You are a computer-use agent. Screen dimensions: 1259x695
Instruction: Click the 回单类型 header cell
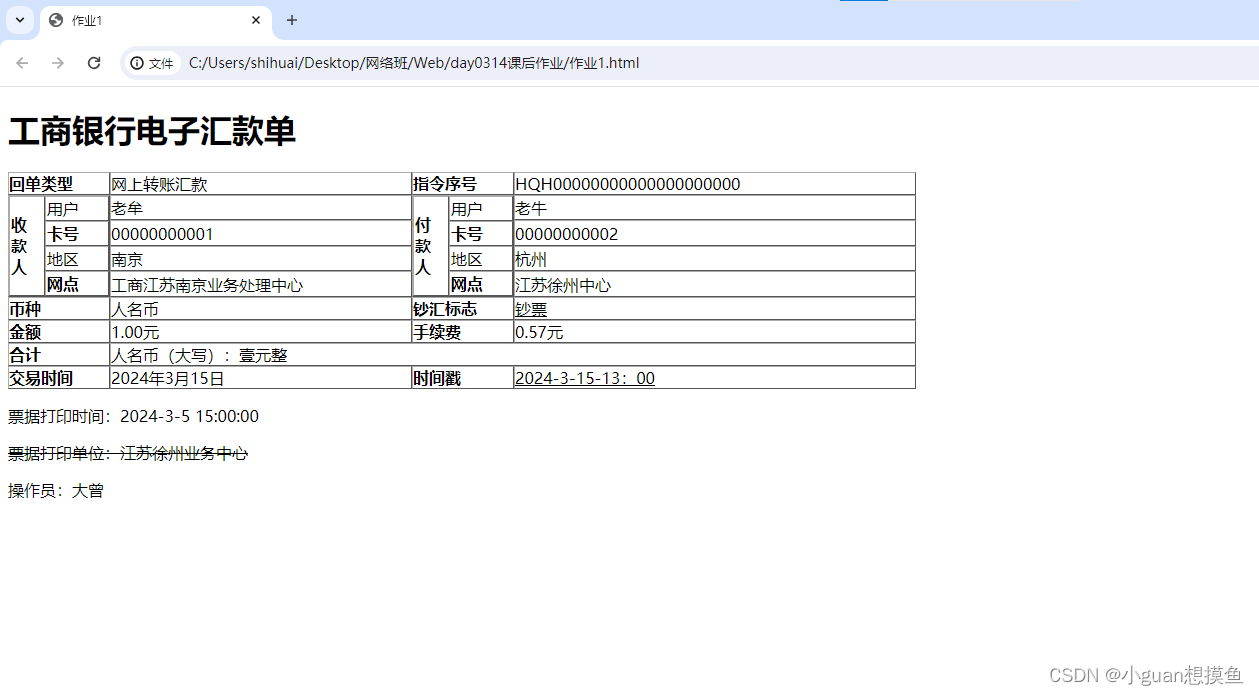[x=59, y=184]
